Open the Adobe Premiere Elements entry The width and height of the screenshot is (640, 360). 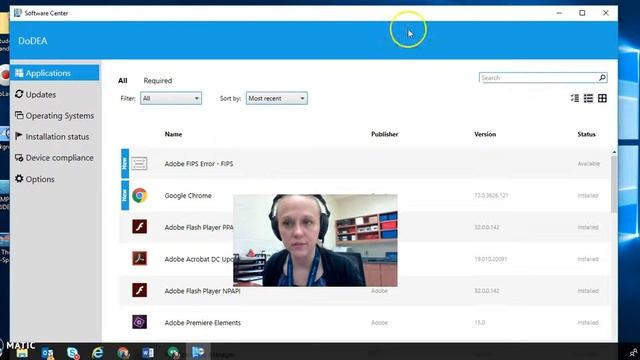pyautogui.click(x=202, y=323)
